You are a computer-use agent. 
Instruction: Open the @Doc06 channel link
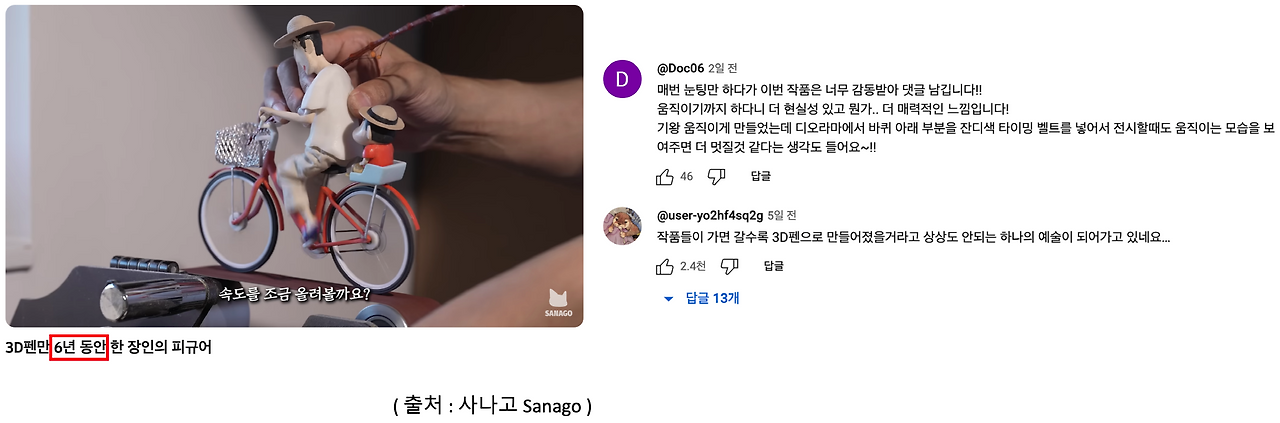click(680, 69)
